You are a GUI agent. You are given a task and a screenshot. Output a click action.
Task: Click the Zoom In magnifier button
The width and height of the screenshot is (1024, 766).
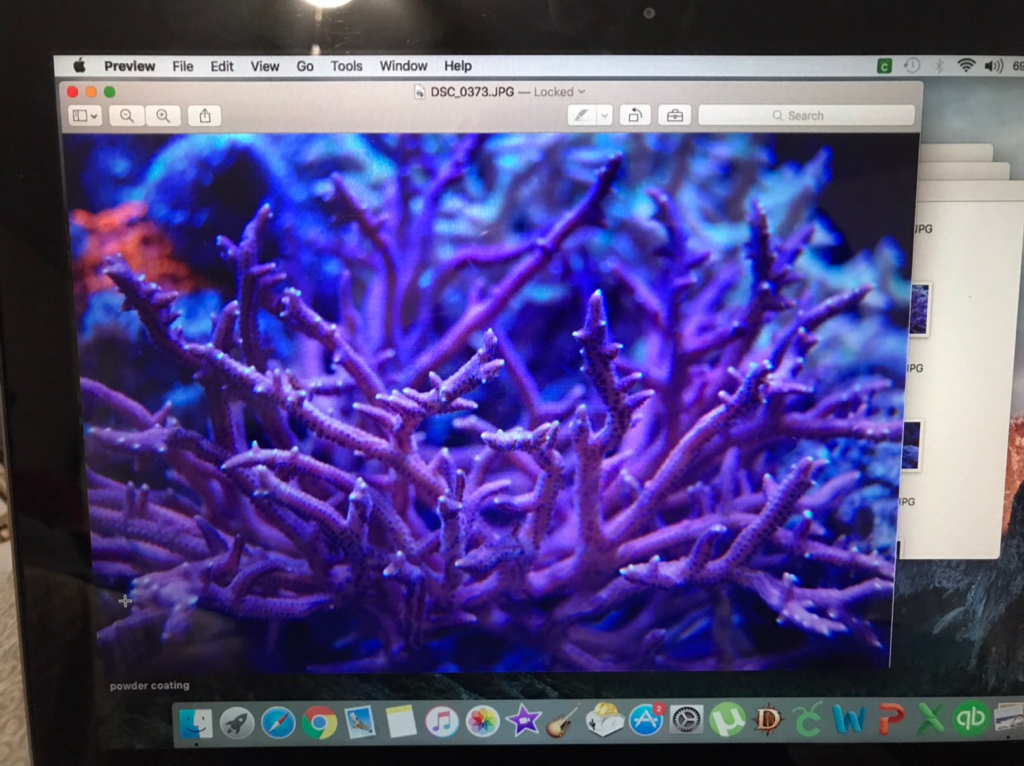[x=163, y=116]
